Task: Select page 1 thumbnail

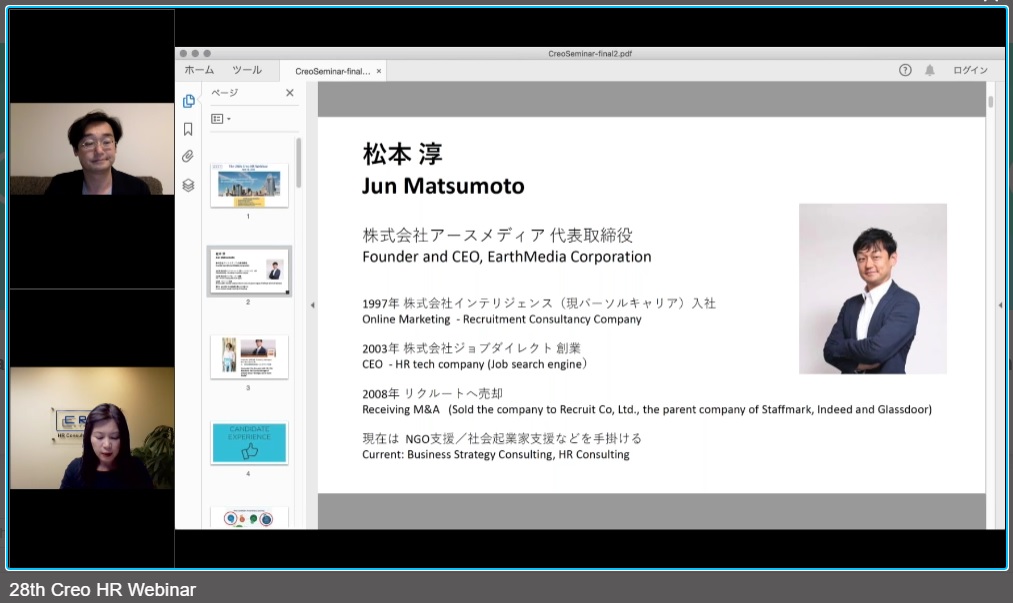Action: 249,185
